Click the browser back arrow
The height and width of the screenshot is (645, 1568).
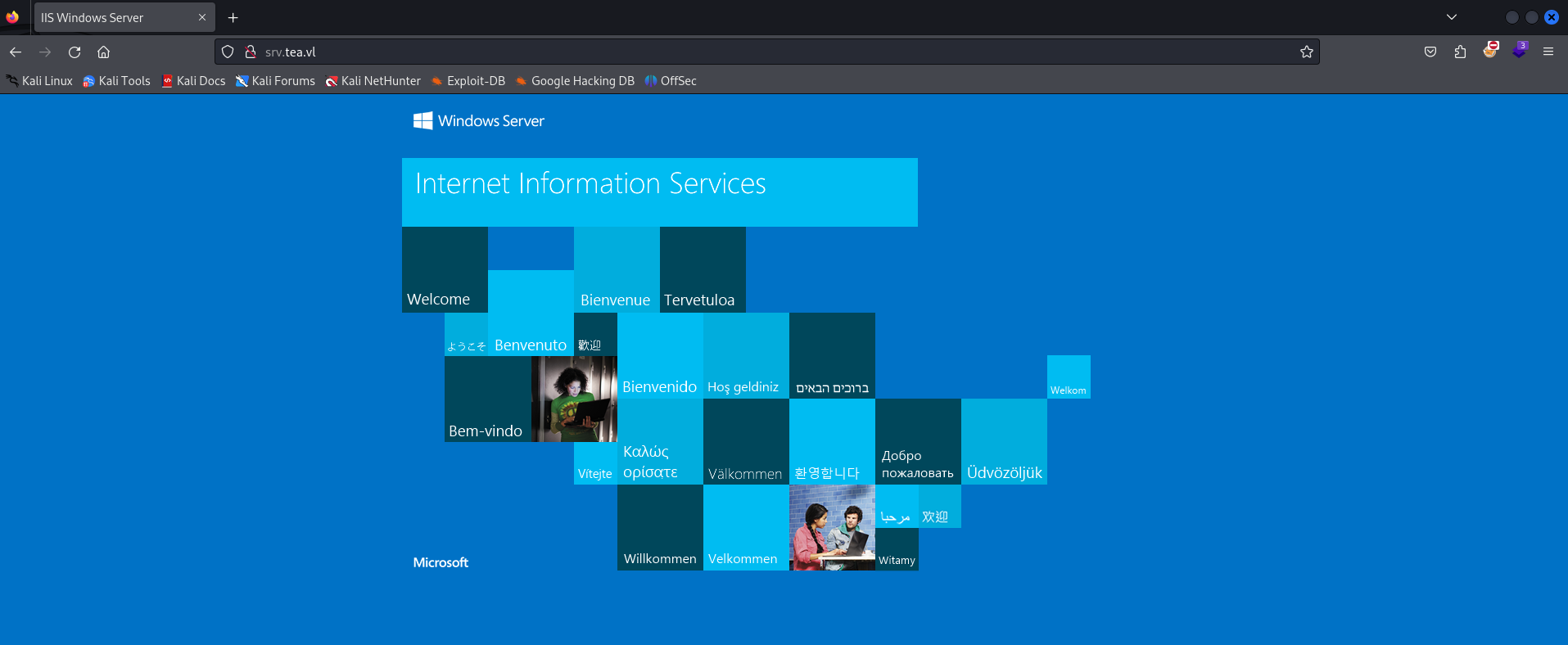(16, 52)
